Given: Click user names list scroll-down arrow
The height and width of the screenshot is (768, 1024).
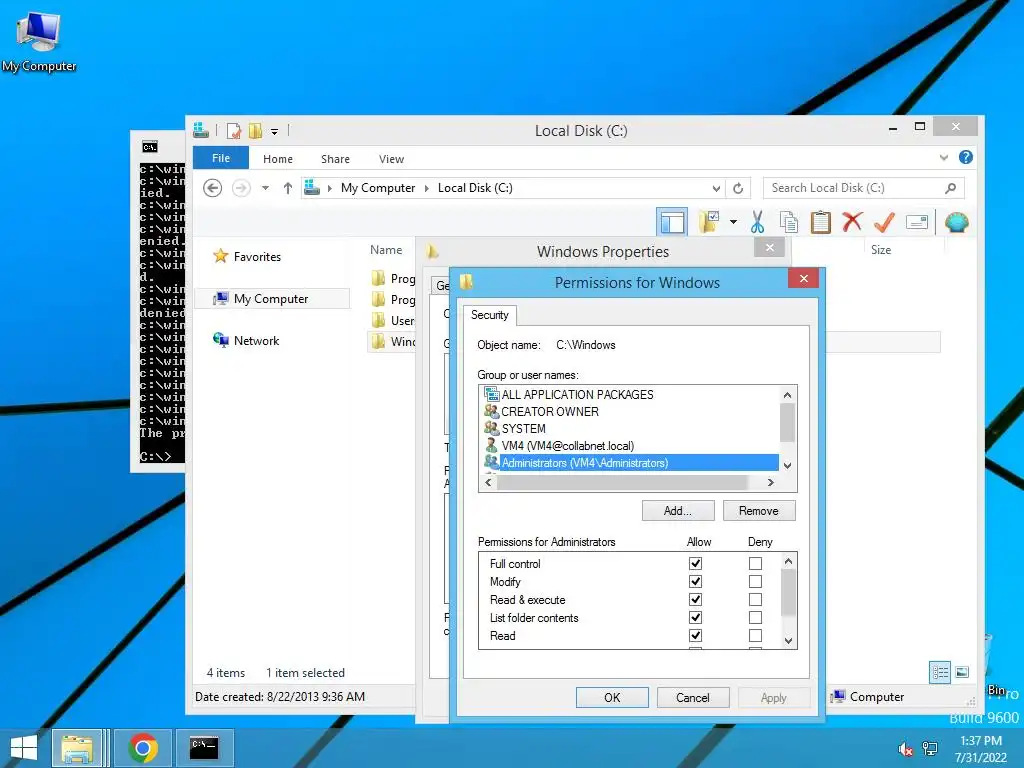Looking at the screenshot, I should click(788, 466).
